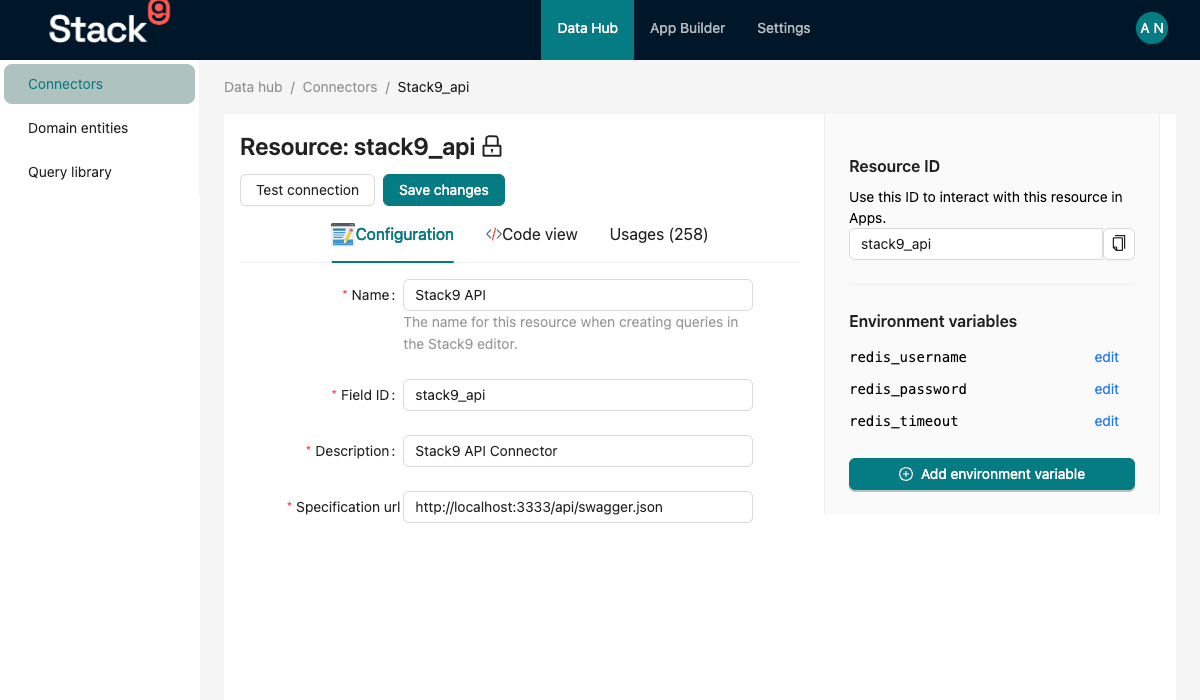Click the redis_timeout variable name
The image size is (1200, 700).
[904, 421]
